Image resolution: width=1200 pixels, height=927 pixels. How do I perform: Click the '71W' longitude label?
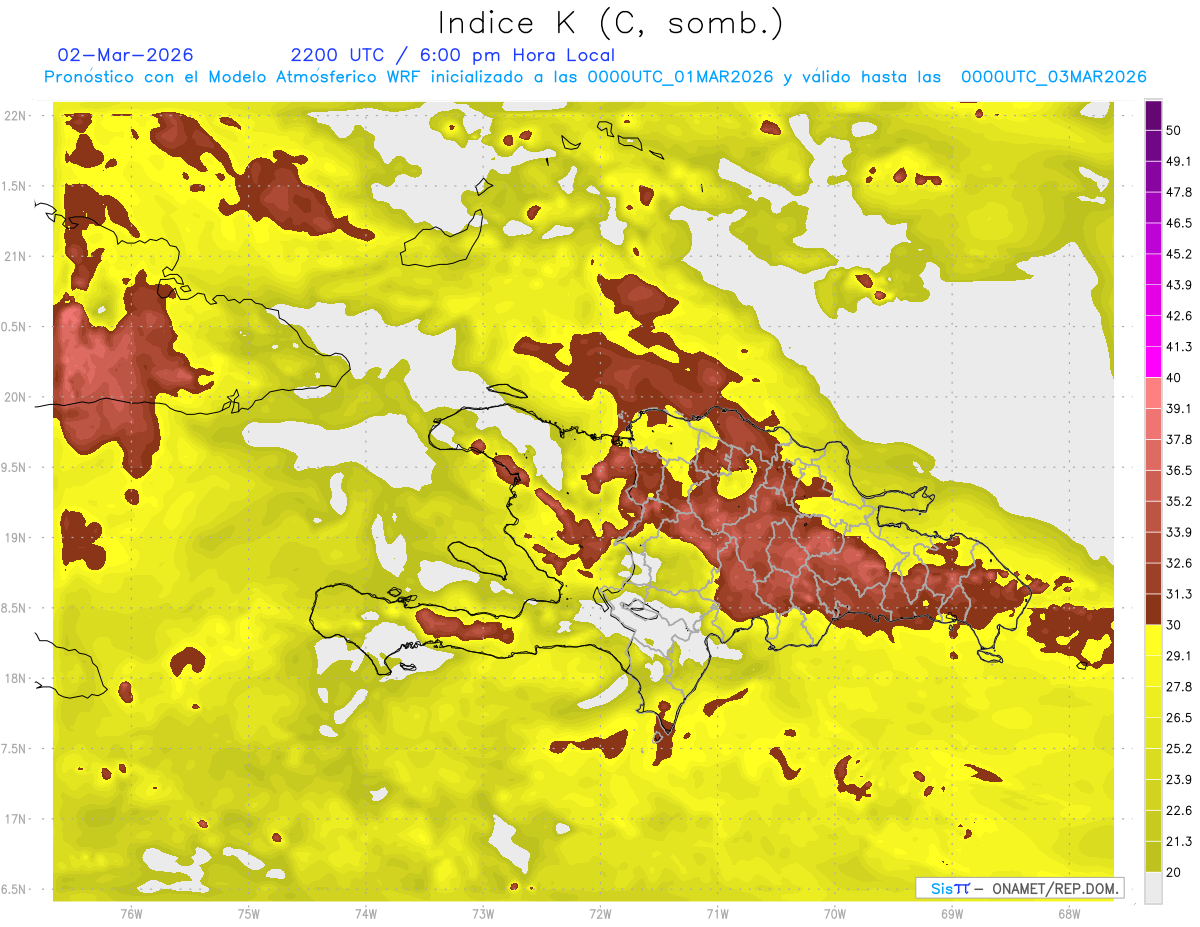717,914
